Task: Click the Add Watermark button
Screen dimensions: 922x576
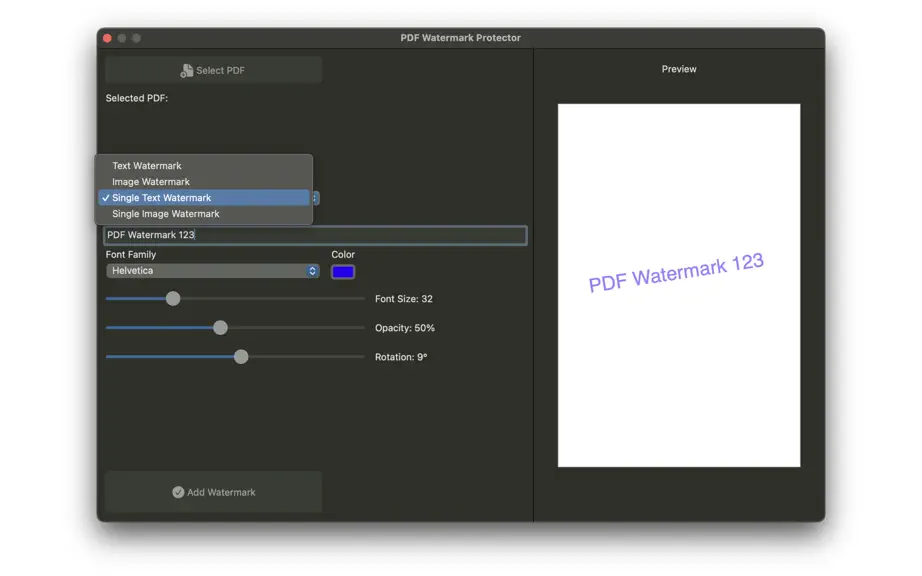Action: 213,492
